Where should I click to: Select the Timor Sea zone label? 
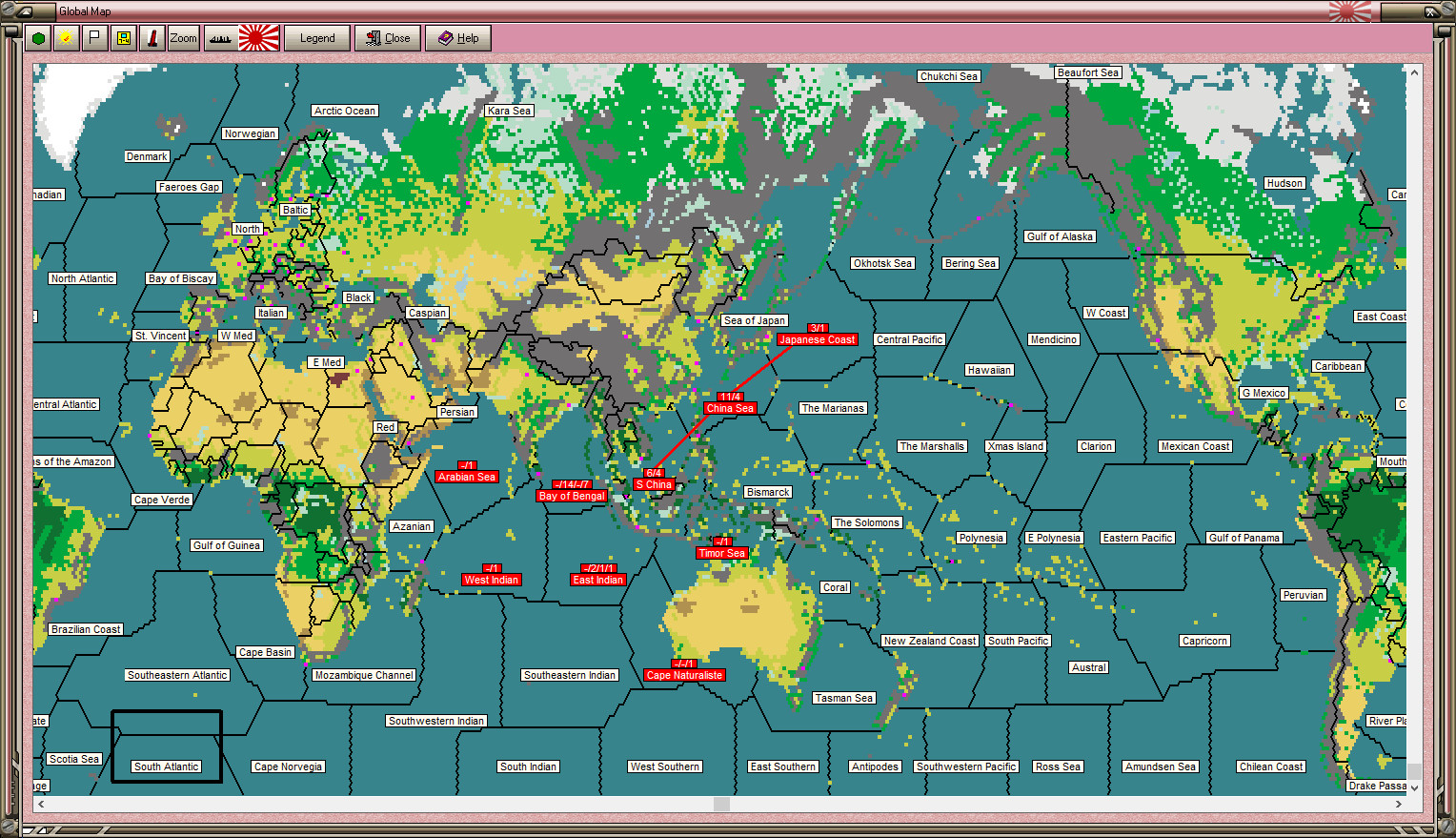pos(721,553)
